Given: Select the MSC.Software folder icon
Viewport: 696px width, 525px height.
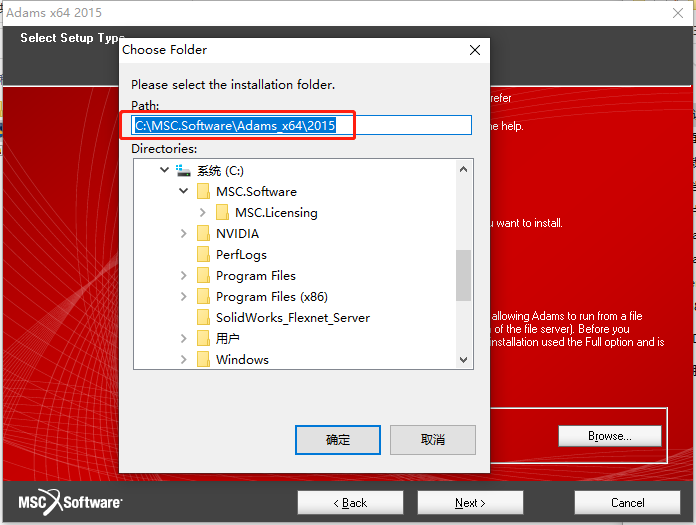Looking at the screenshot, I should 203,191.
